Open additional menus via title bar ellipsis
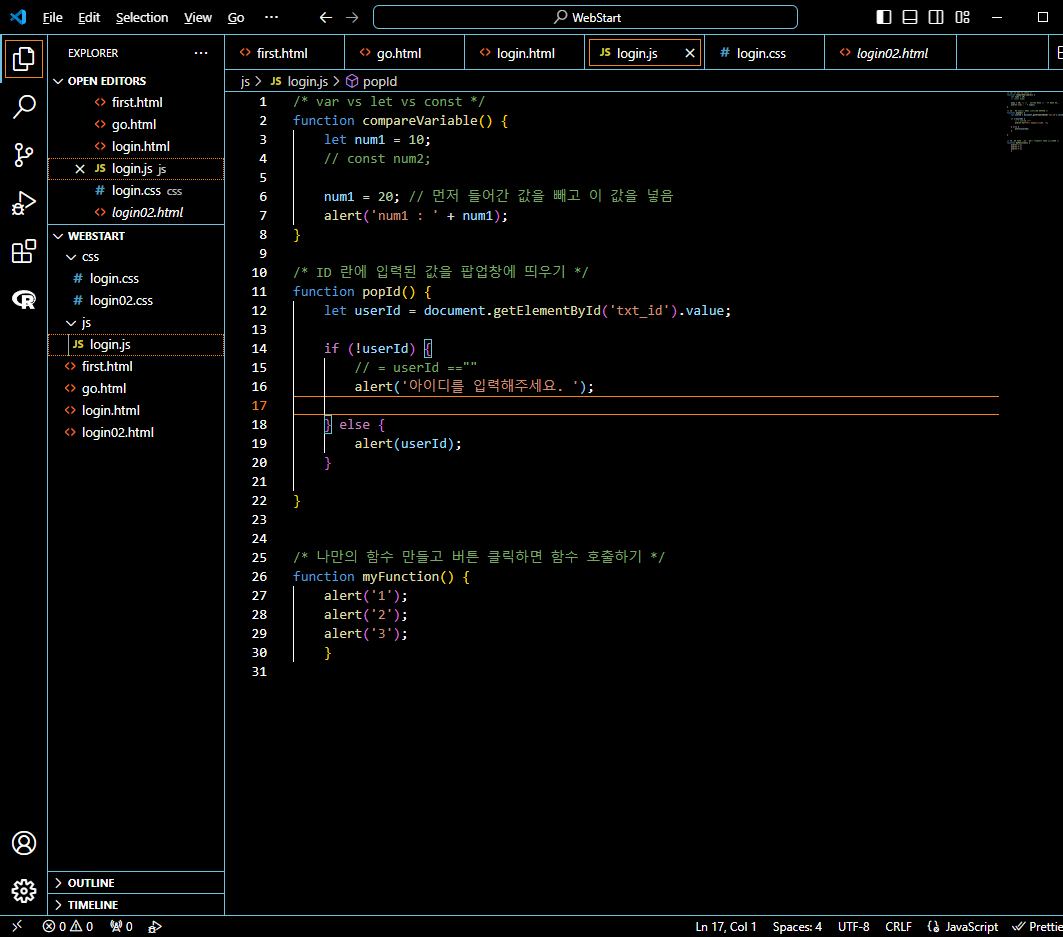This screenshot has width=1063, height=937. point(271,17)
